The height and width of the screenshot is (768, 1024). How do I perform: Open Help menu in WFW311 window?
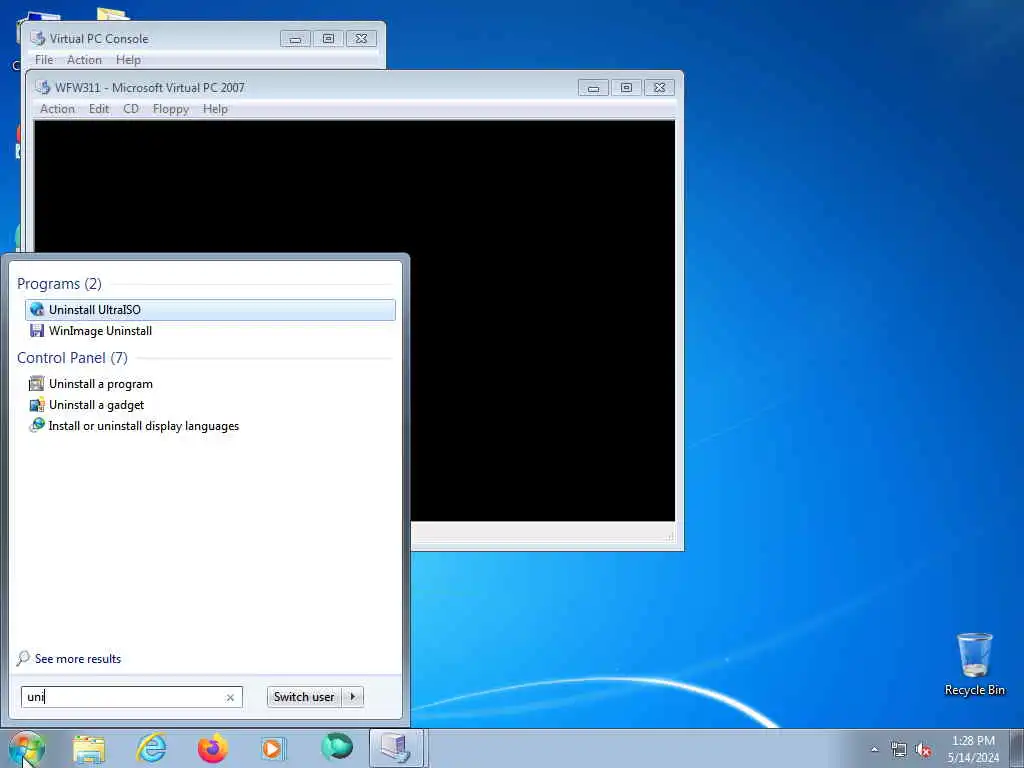[x=215, y=109]
